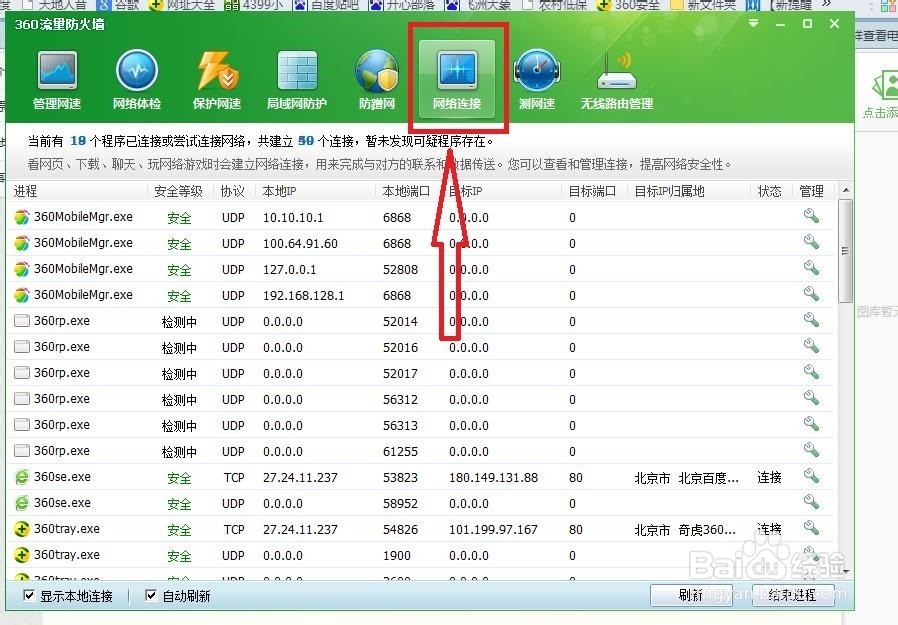
Task: Manage 360rp.exe connection on port 52017
Action: (811, 372)
